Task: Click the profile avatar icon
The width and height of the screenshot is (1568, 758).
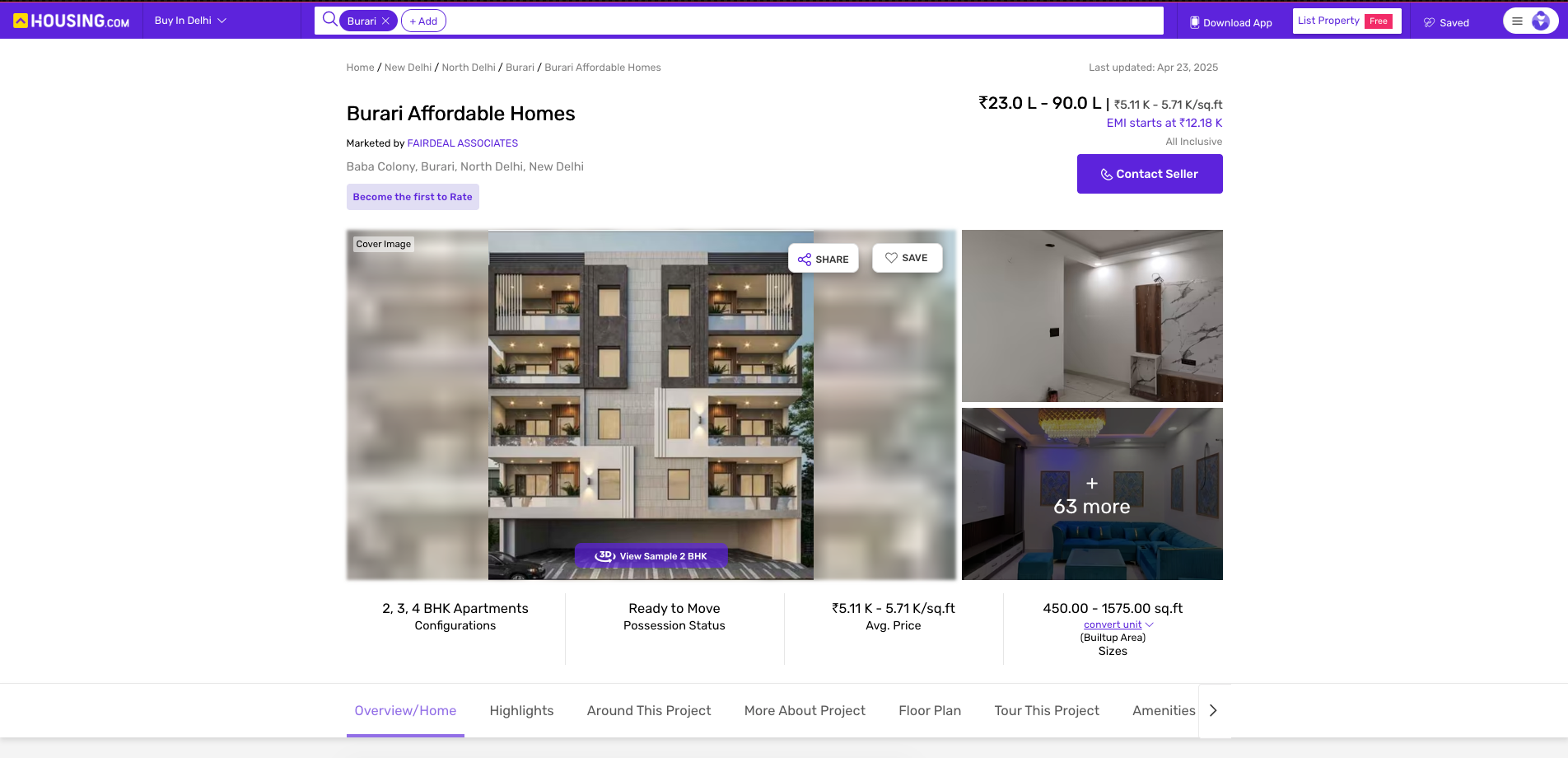Action: click(1542, 21)
